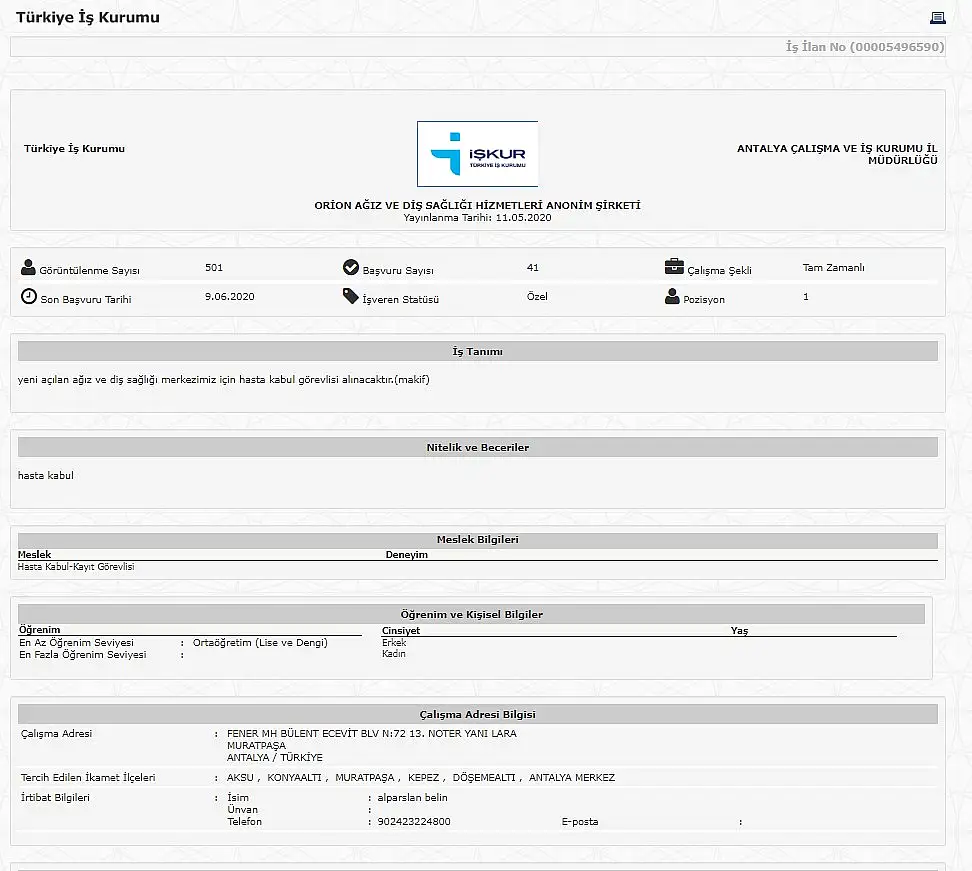Click the person icon beside Görüntülenme Sayısı
This screenshot has height=871, width=972.
28,267
